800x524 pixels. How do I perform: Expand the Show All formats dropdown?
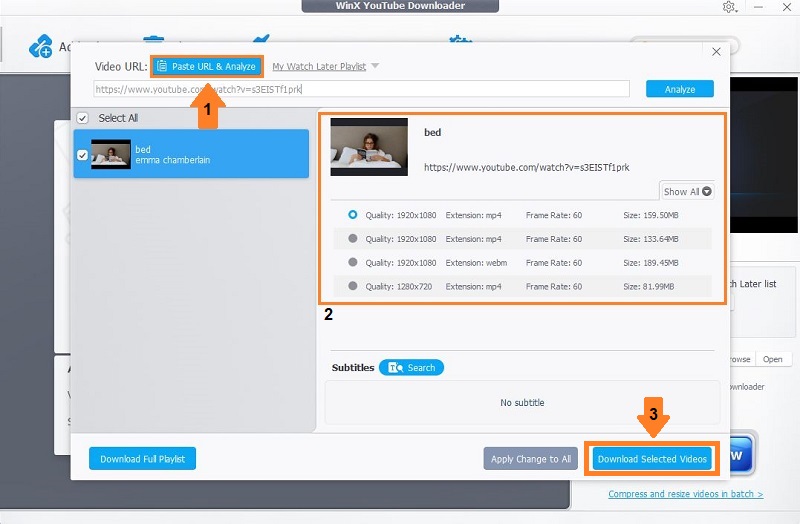click(688, 191)
